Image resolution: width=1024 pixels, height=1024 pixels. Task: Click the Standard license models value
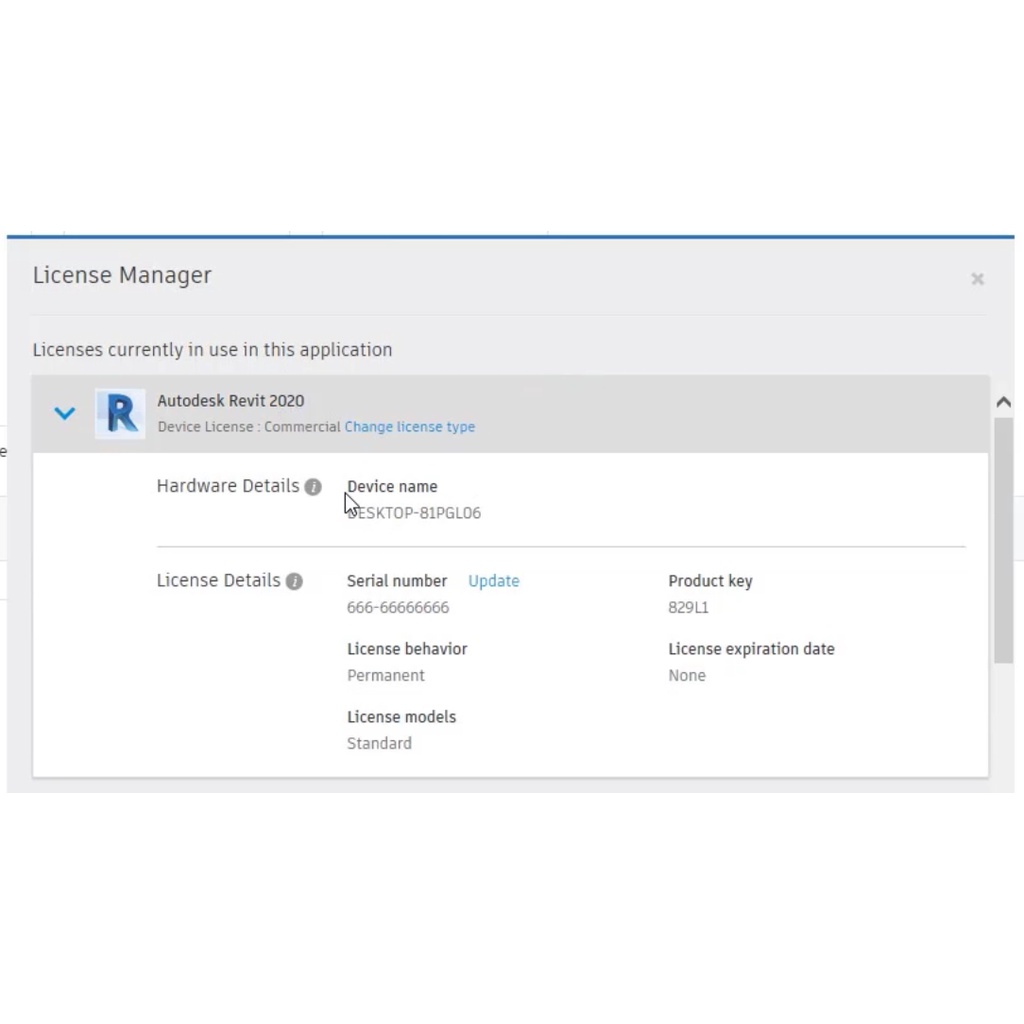(379, 744)
